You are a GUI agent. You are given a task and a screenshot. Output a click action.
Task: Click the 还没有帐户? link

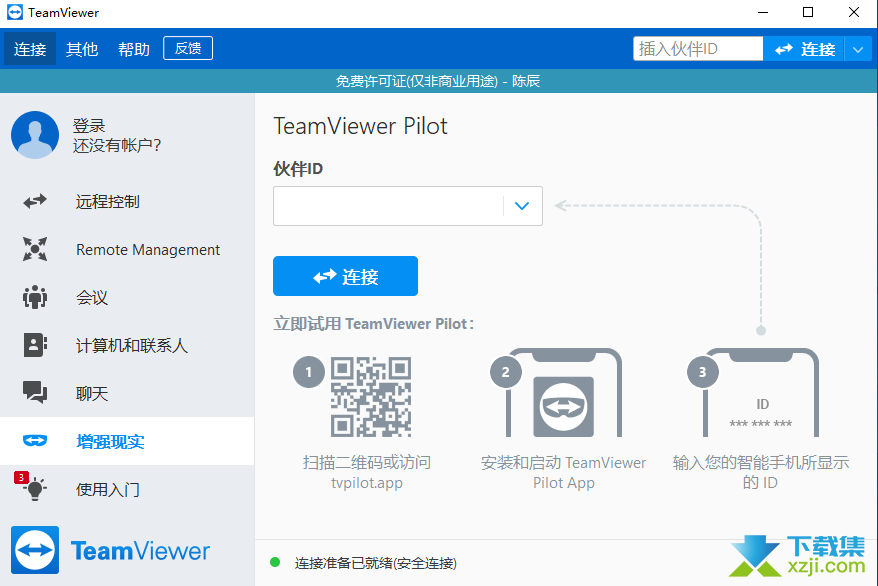coord(116,146)
